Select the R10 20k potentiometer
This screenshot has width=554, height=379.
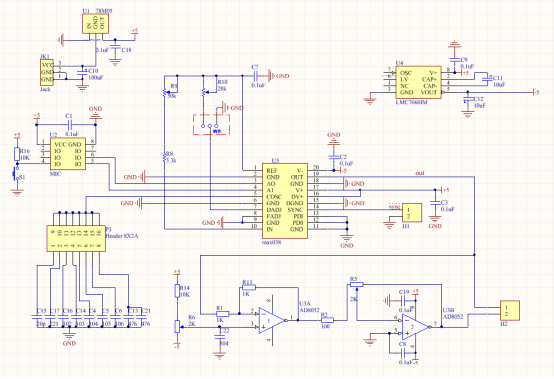[204, 92]
